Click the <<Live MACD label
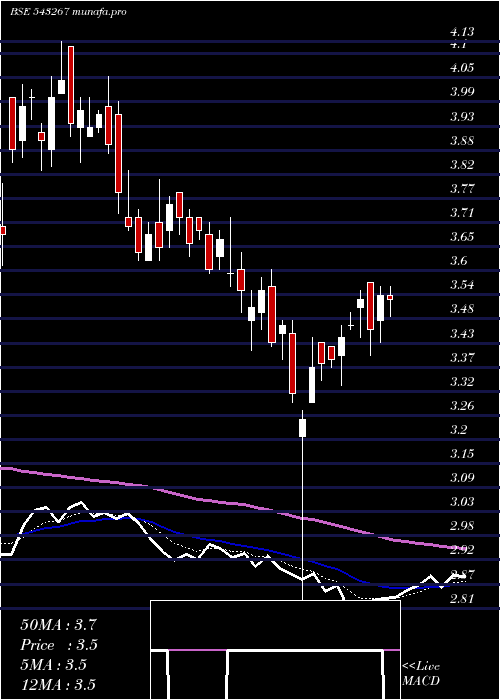The height and width of the screenshot is (700, 500). 421,673
